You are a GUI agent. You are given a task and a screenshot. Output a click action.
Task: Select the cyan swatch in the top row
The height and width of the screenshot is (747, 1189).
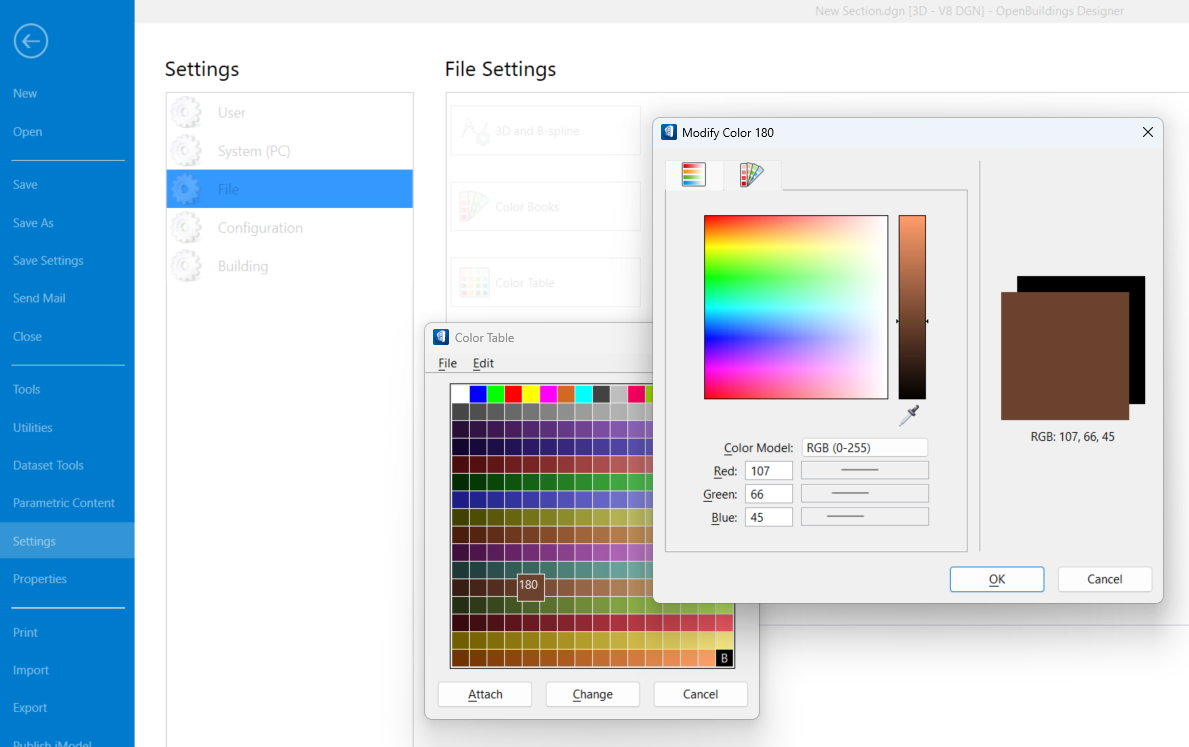tap(583, 394)
